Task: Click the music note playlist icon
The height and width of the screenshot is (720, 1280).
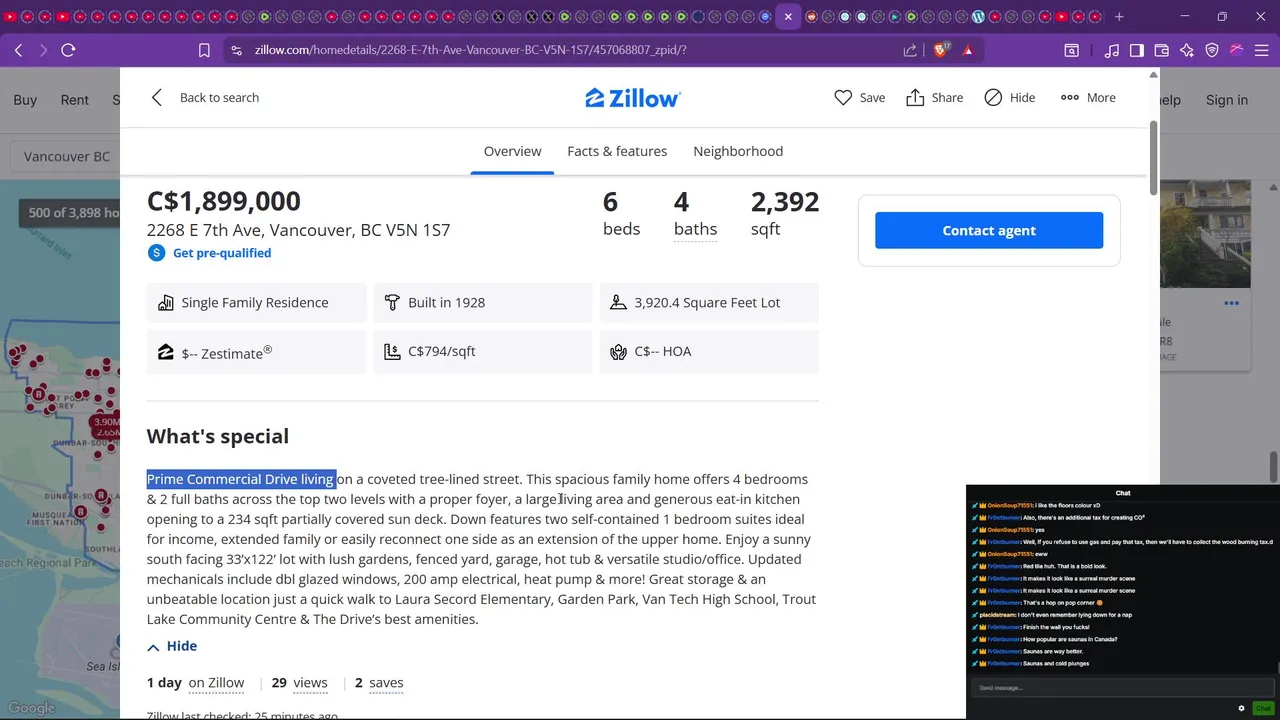Action: pos(1112,50)
